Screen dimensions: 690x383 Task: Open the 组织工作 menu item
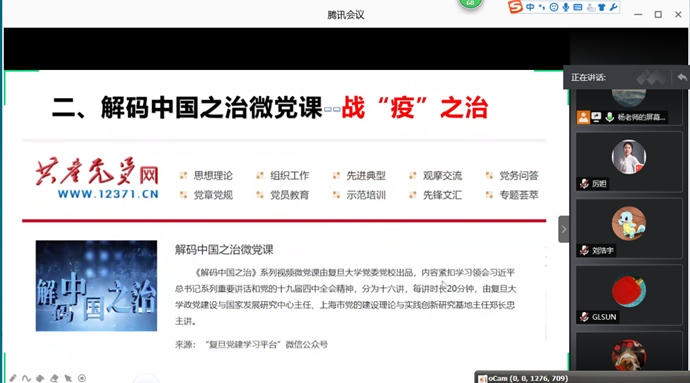coord(290,176)
